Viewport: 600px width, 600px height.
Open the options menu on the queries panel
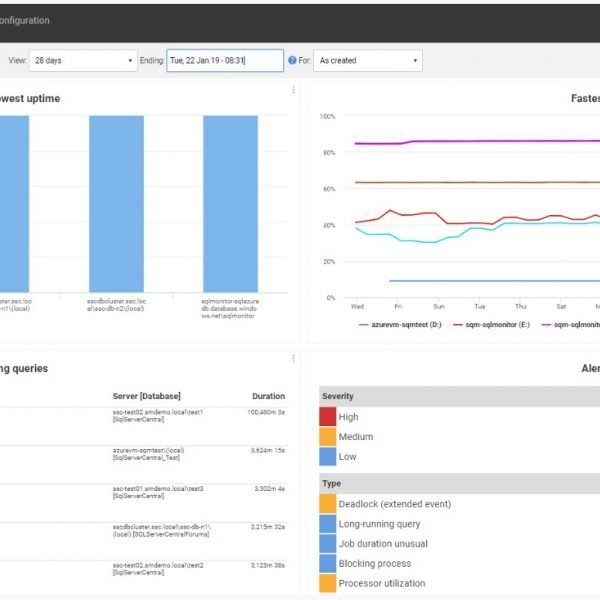coord(293,358)
